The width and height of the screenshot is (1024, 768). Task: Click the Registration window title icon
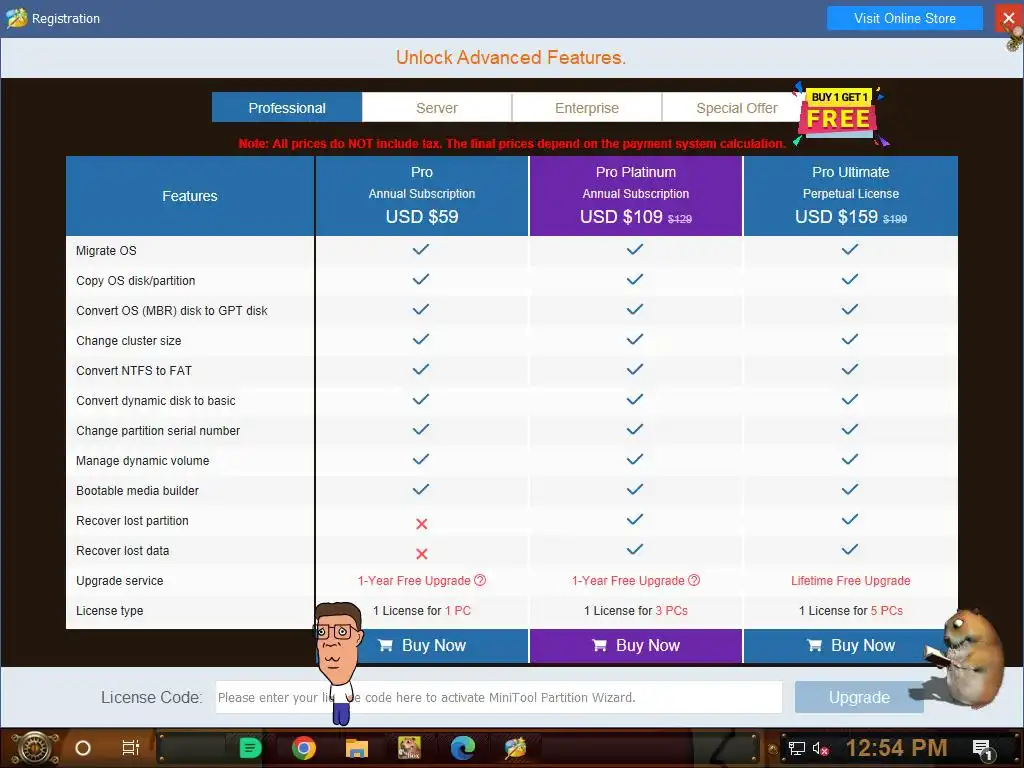[16, 18]
